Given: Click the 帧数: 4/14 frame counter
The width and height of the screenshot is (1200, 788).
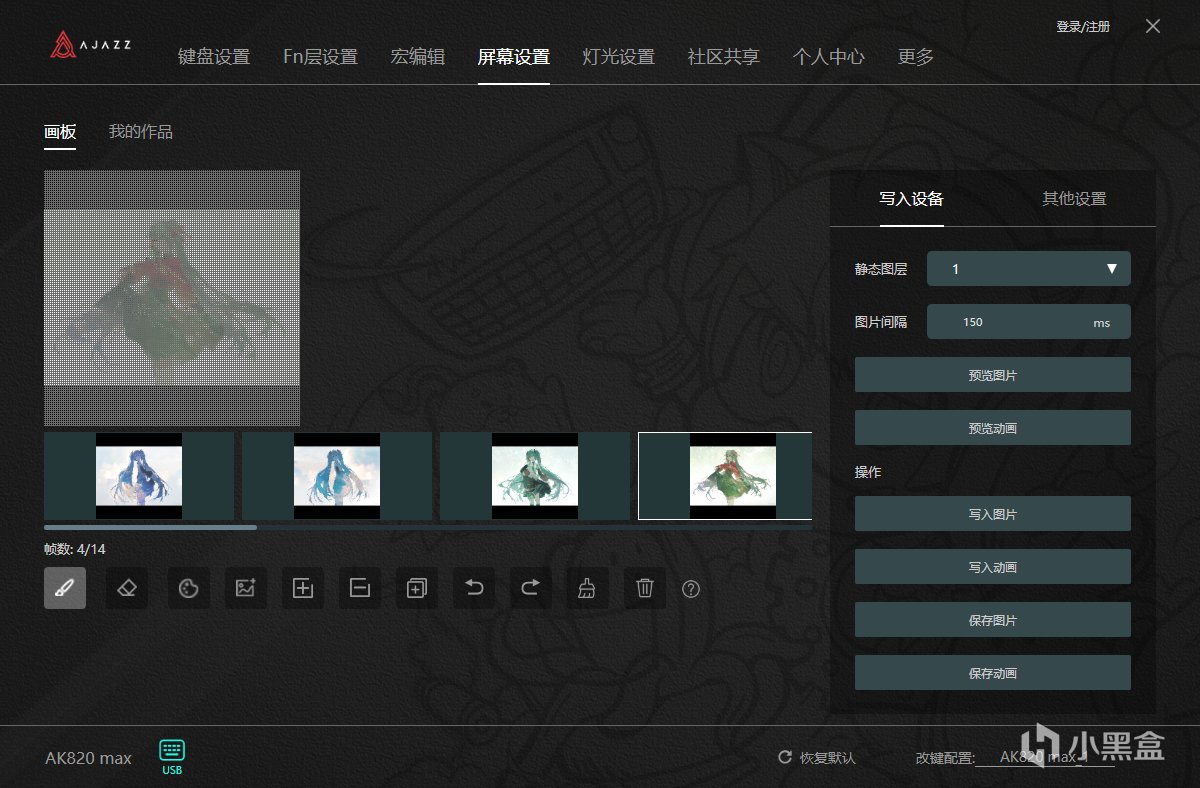Looking at the screenshot, I should [x=75, y=549].
